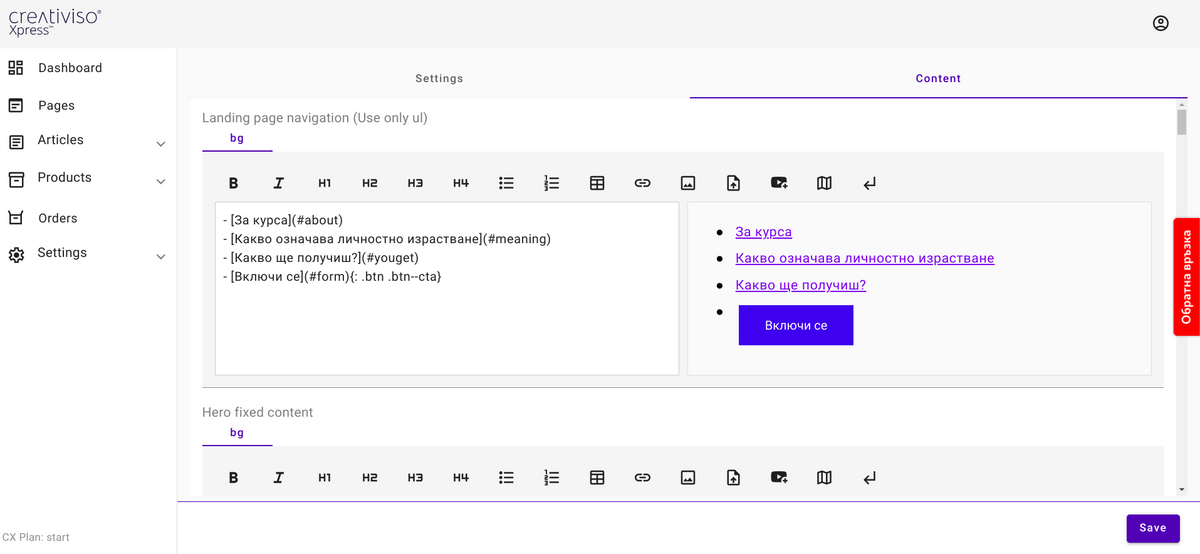Apply italic in Hero content toolbar
Screen dimensions: 1200x554
[279, 478]
